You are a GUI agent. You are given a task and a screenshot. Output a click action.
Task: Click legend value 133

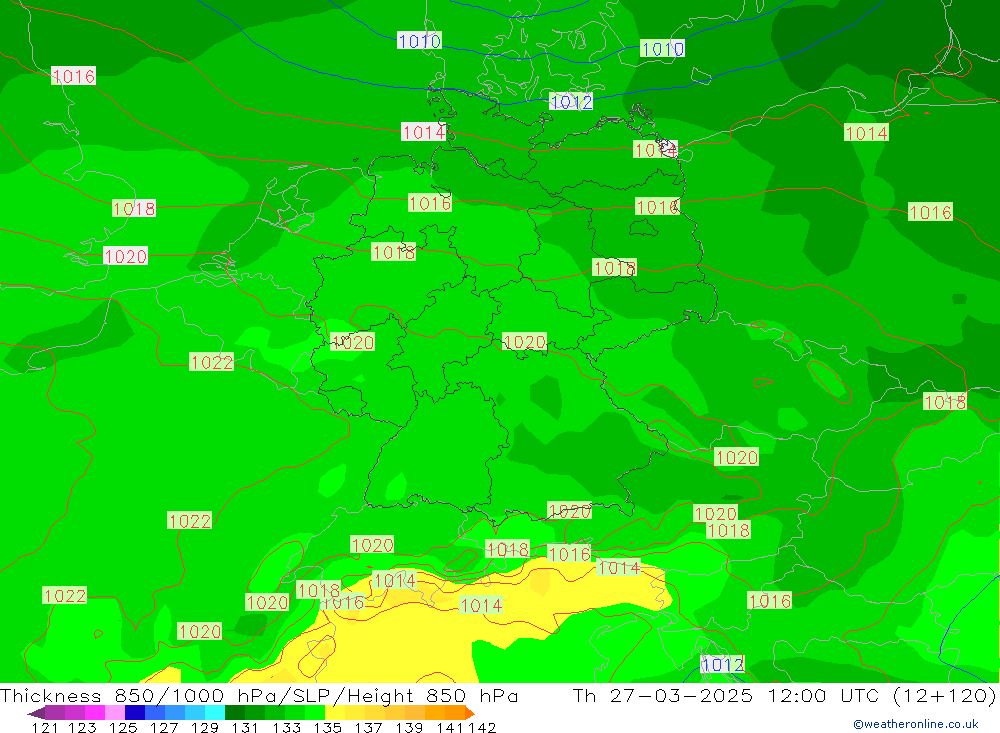pyautogui.click(x=286, y=727)
